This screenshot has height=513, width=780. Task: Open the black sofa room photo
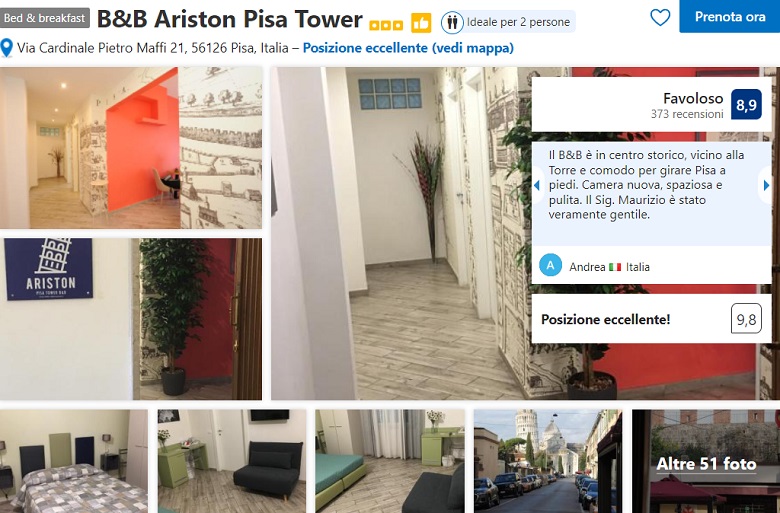tap(232, 461)
